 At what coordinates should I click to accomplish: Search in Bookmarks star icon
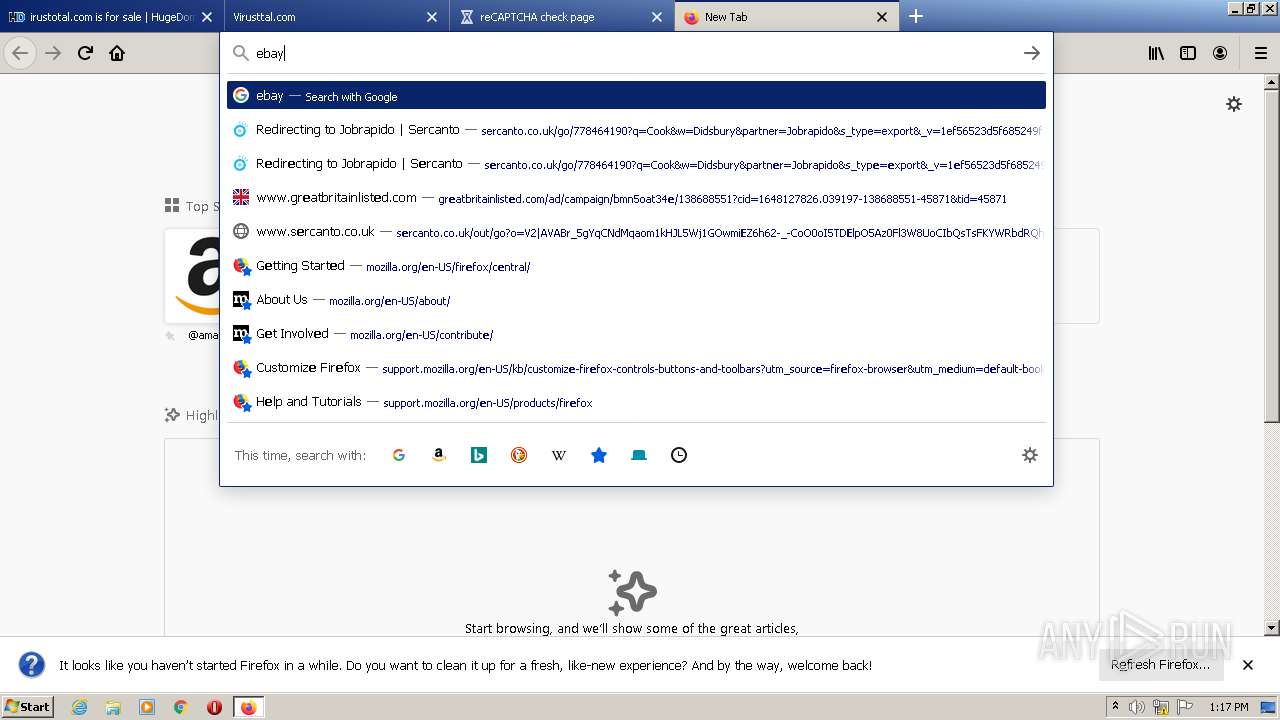point(599,455)
